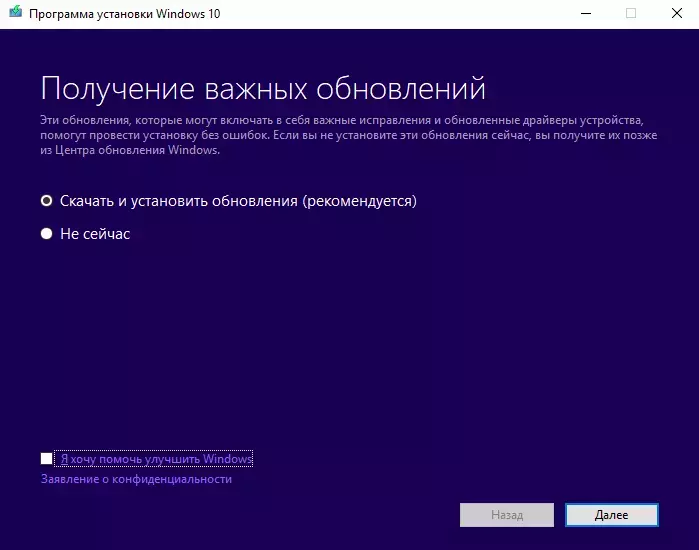Click the title 'Программа установки Windows 10'
This screenshot has width=699, height=550.
[125, 14]
